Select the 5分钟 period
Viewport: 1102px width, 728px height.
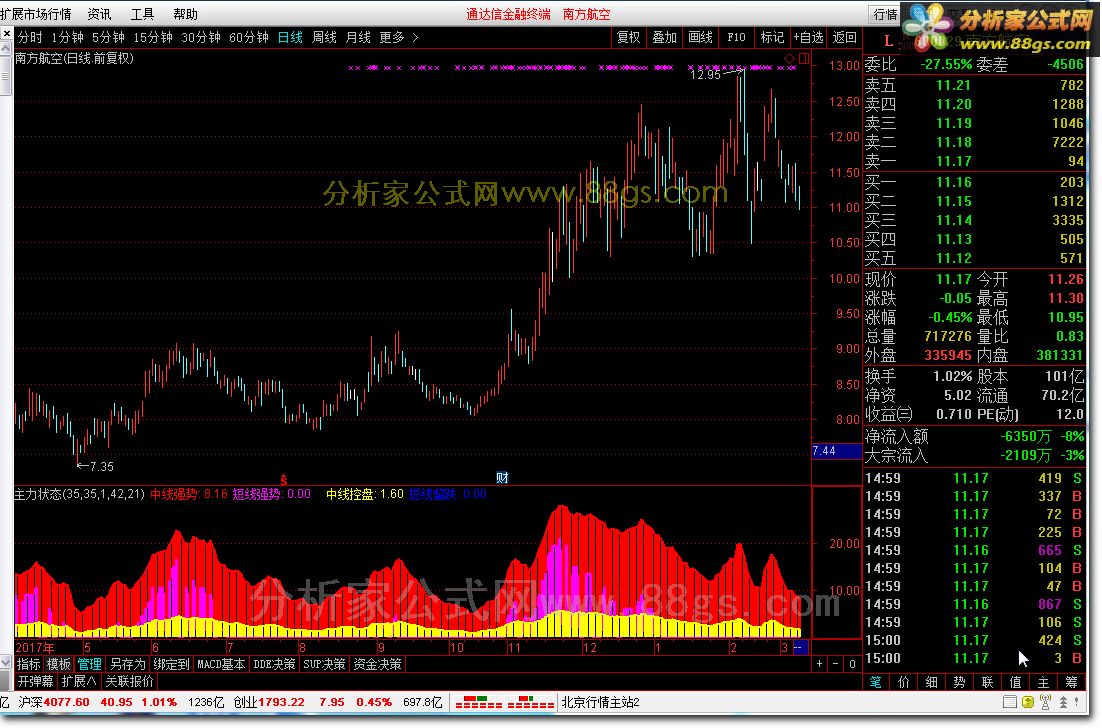pyautogui.click(x=108, y=37)
